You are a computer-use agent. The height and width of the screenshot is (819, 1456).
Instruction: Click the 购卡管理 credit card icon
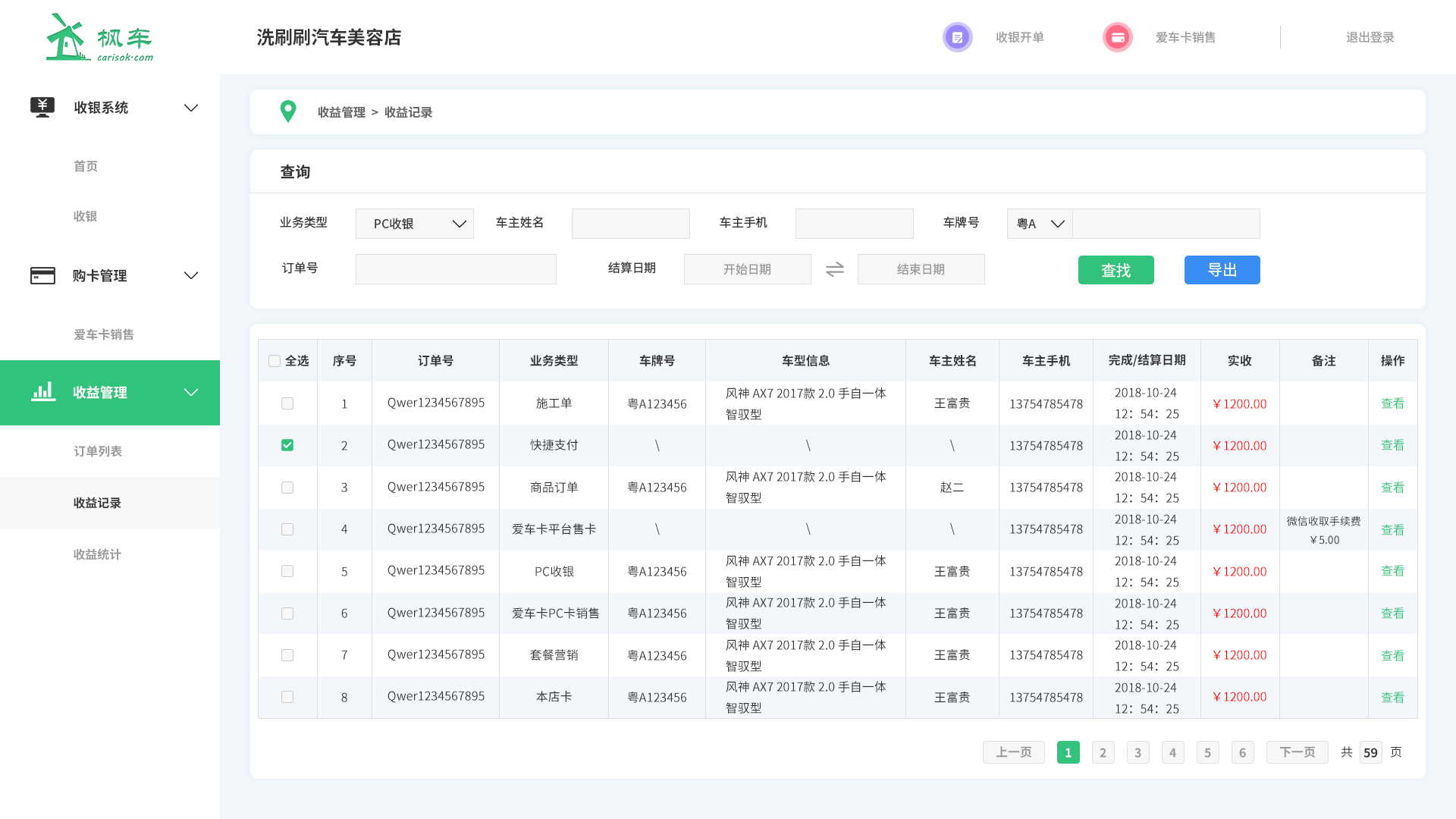click(x=42, y=275)
